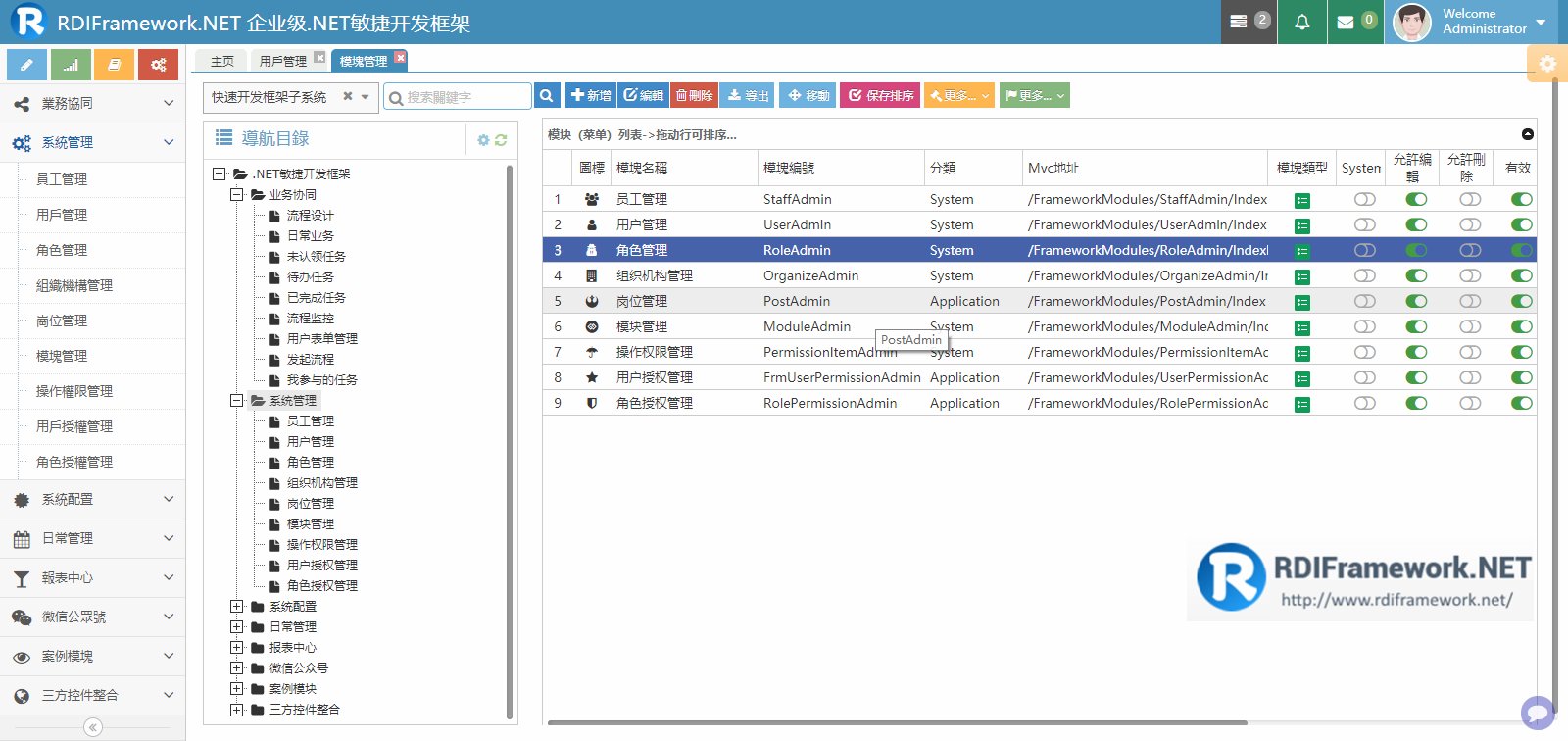Focus the 搜索關鍵字 search field

tap(457, 96)
